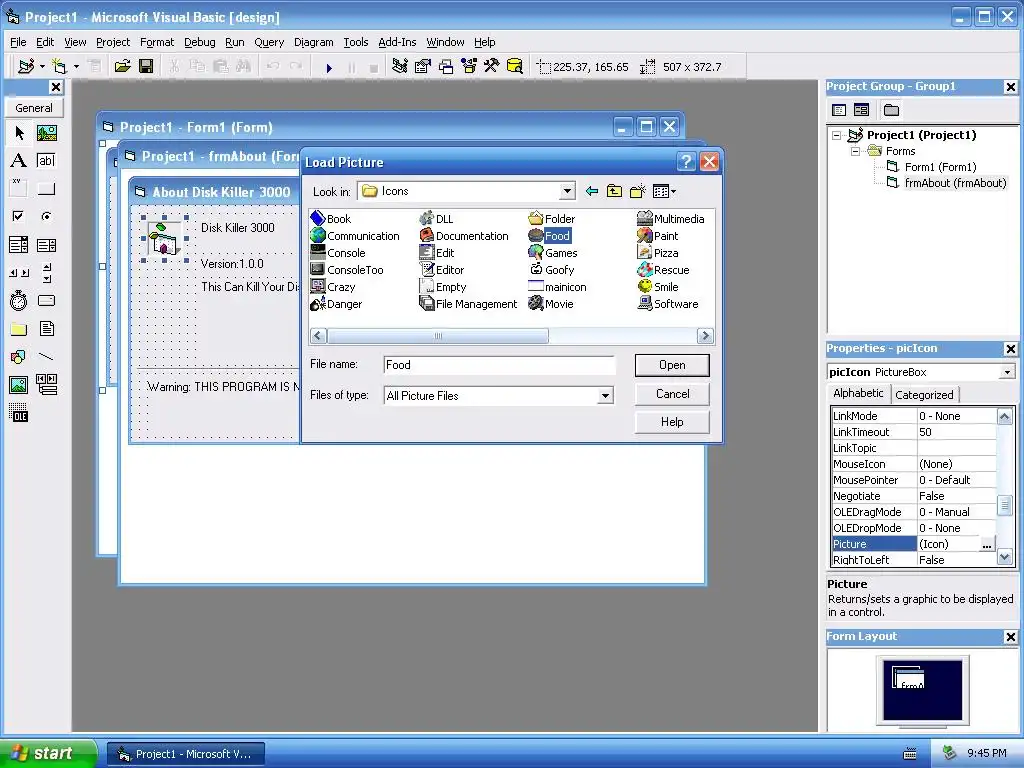The image size is (1024, 768).
Task: Open Object Browser from toolbar
Action: (469, 67)
